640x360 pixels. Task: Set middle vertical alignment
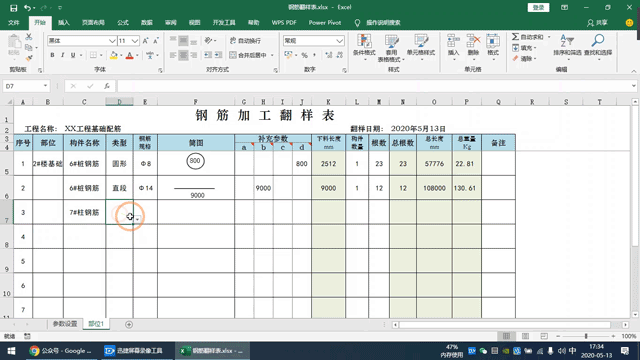pos(183,40)
